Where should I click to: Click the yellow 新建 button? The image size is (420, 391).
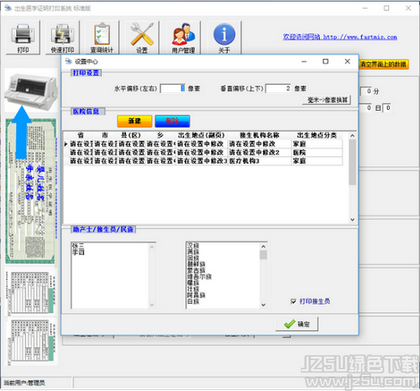pos(135,121)
